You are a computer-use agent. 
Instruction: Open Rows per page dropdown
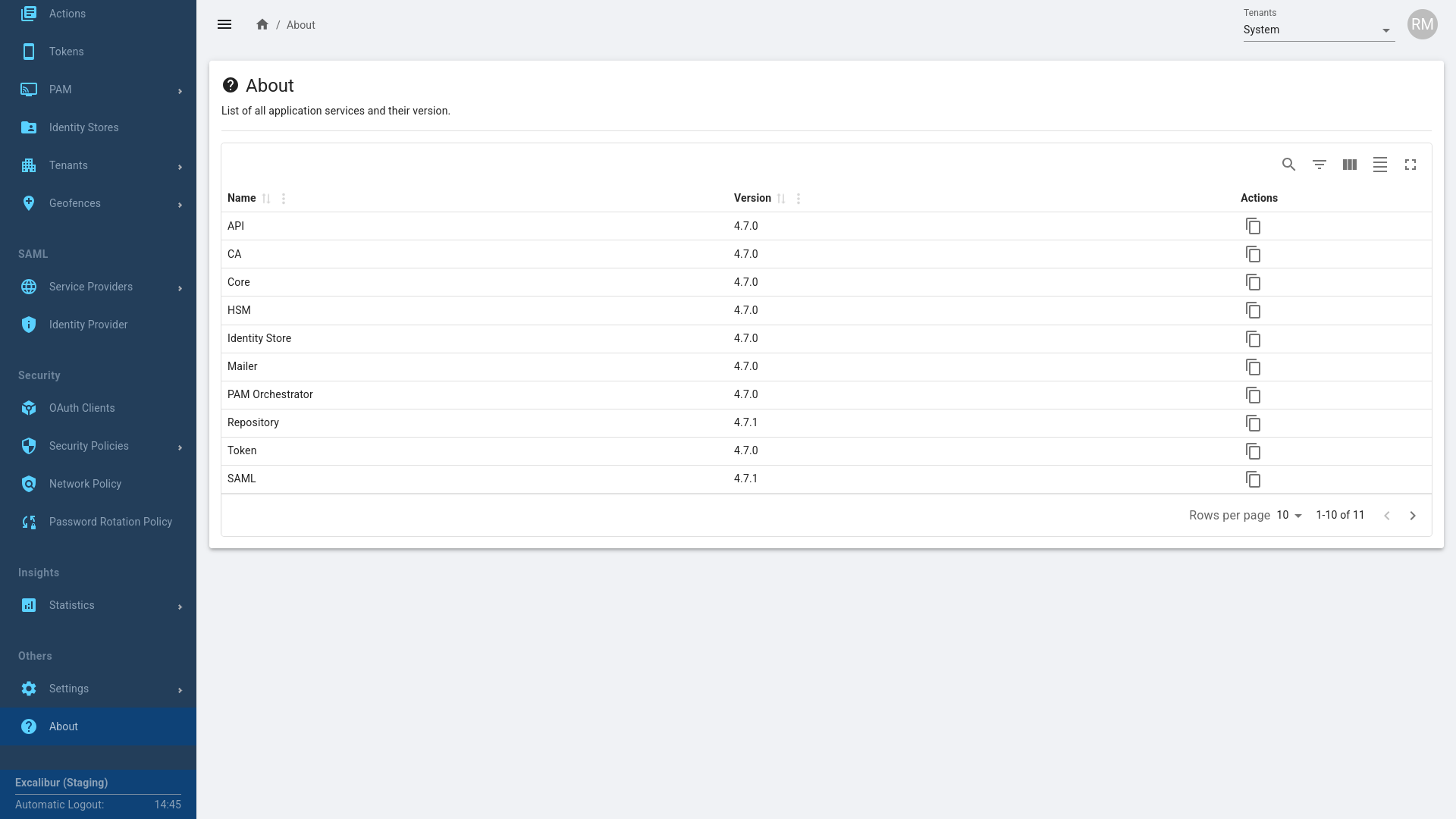pos(1289,516)
